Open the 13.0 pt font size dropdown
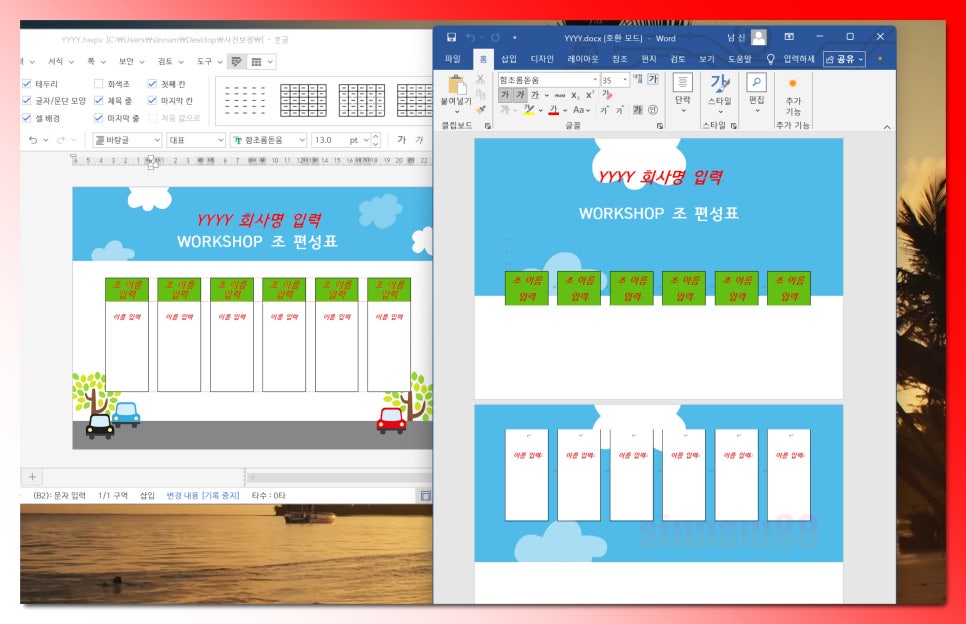 tap(364, 140)
